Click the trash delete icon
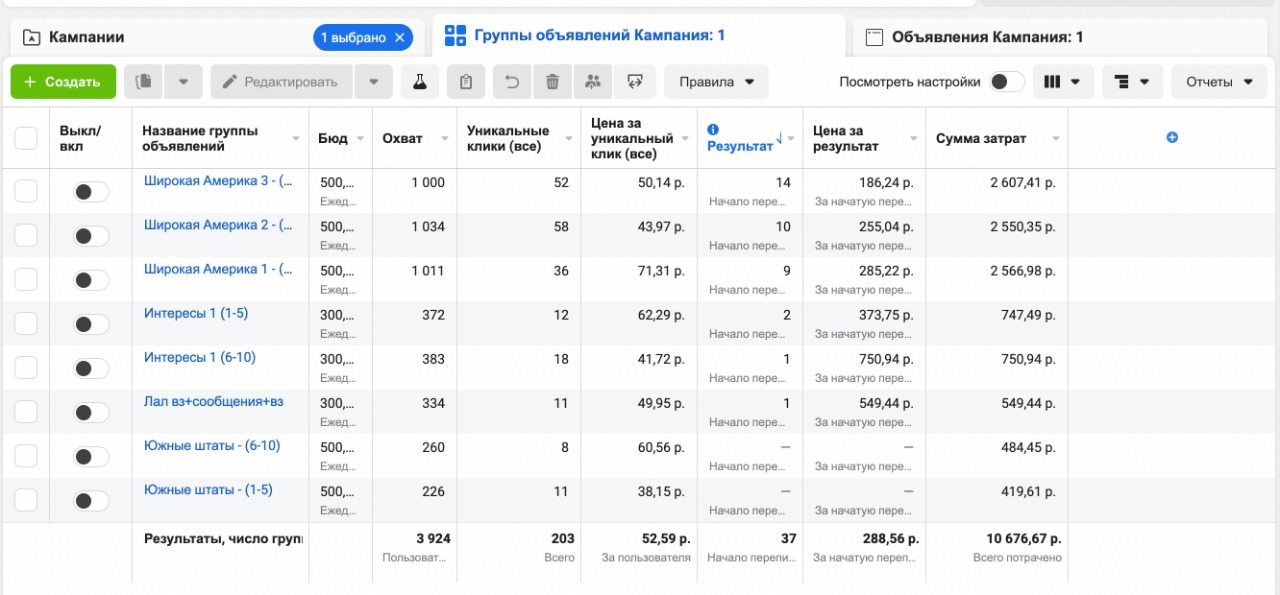Viewport: 1280px width, 595px height. click(552, 82)
